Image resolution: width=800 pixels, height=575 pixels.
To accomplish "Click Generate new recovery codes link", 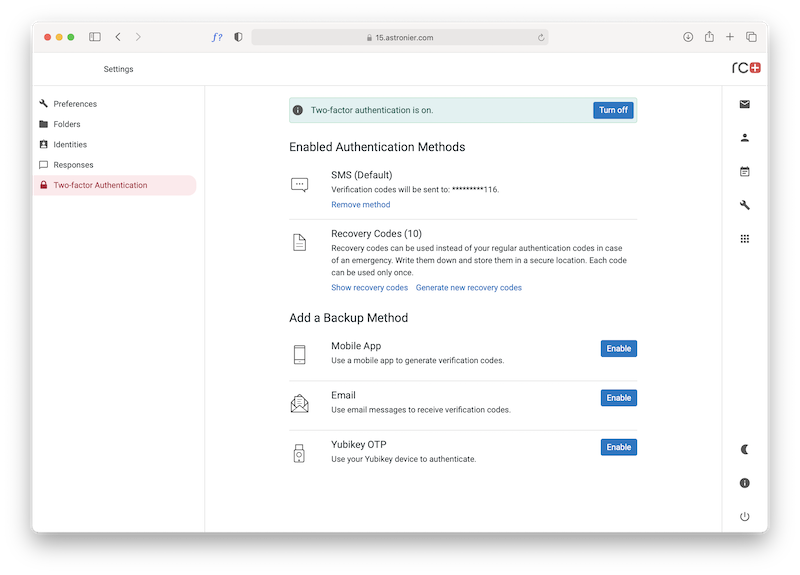I will click(x=468, y=288).
